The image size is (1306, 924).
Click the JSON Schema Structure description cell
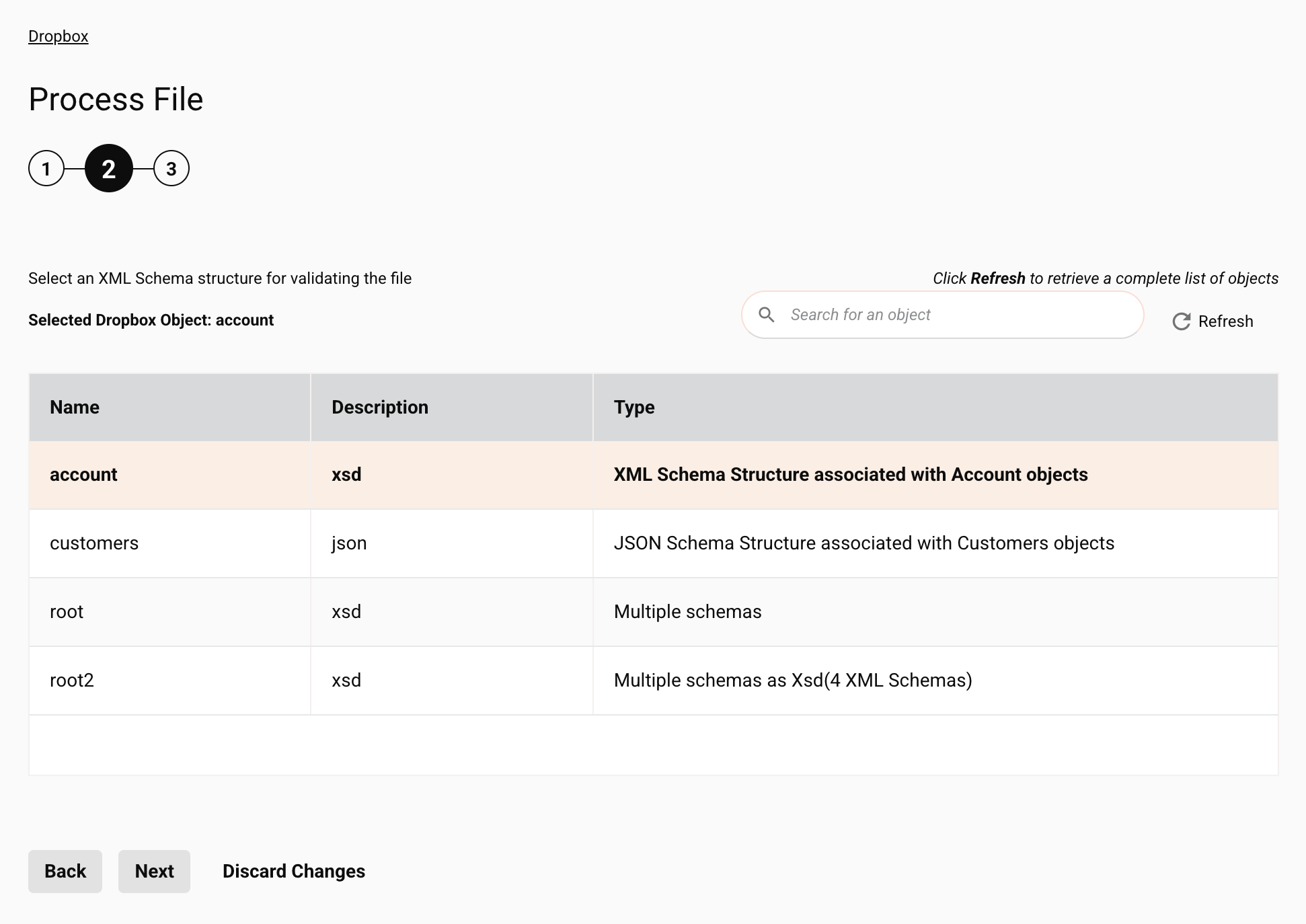click(863, 543)
